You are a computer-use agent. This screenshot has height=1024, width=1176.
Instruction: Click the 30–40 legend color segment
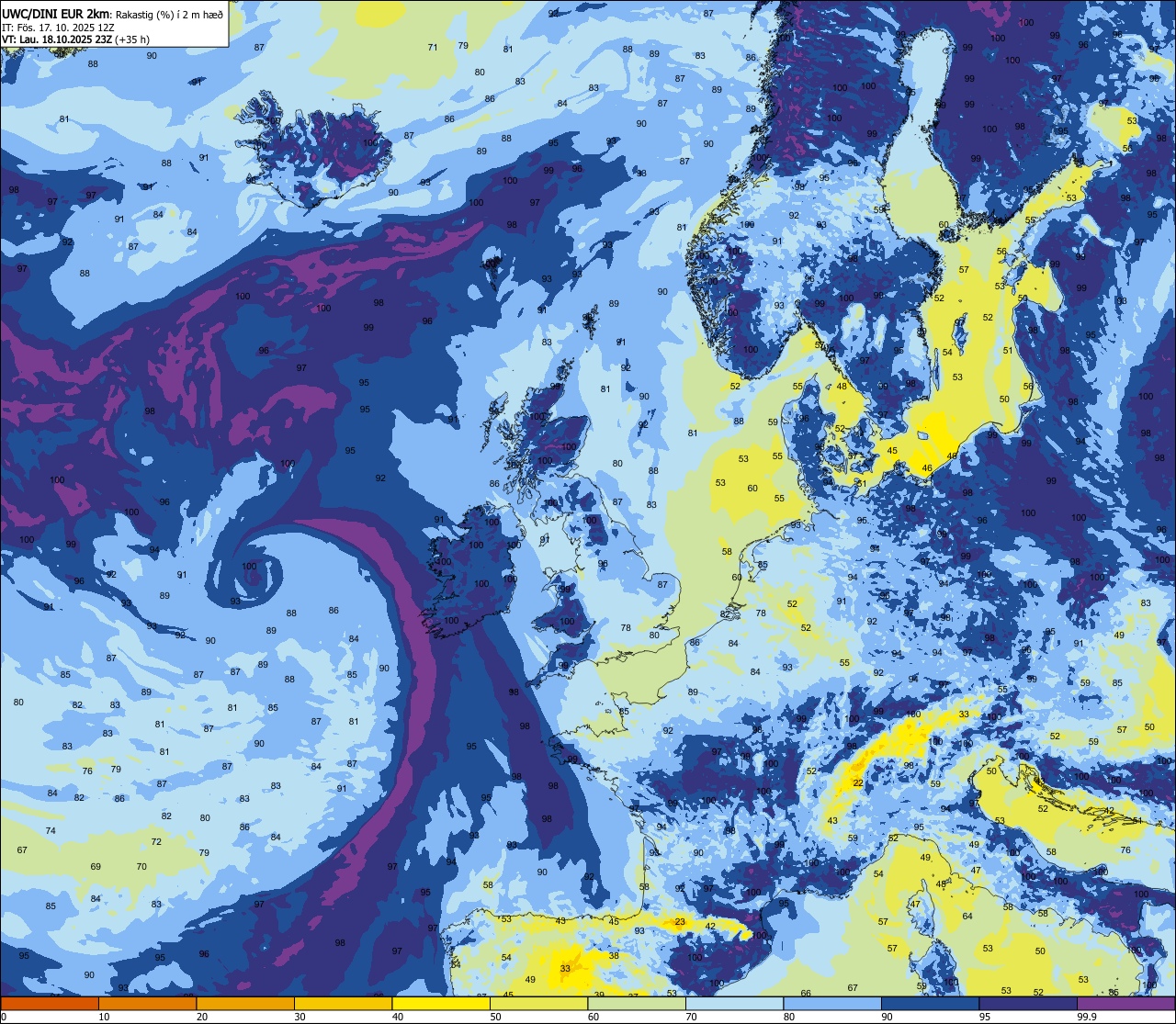343,1004
